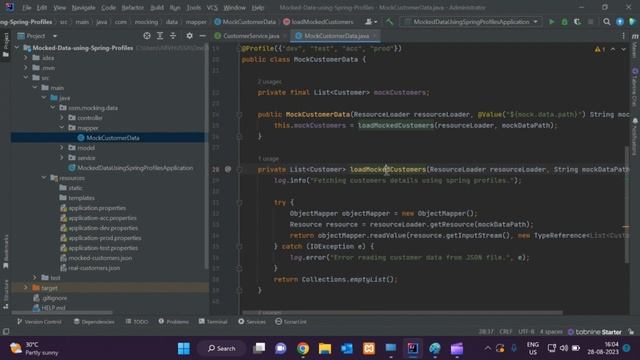
Task: Select opened file locator icon in Project panel
Action: click(x=147, y=36)
